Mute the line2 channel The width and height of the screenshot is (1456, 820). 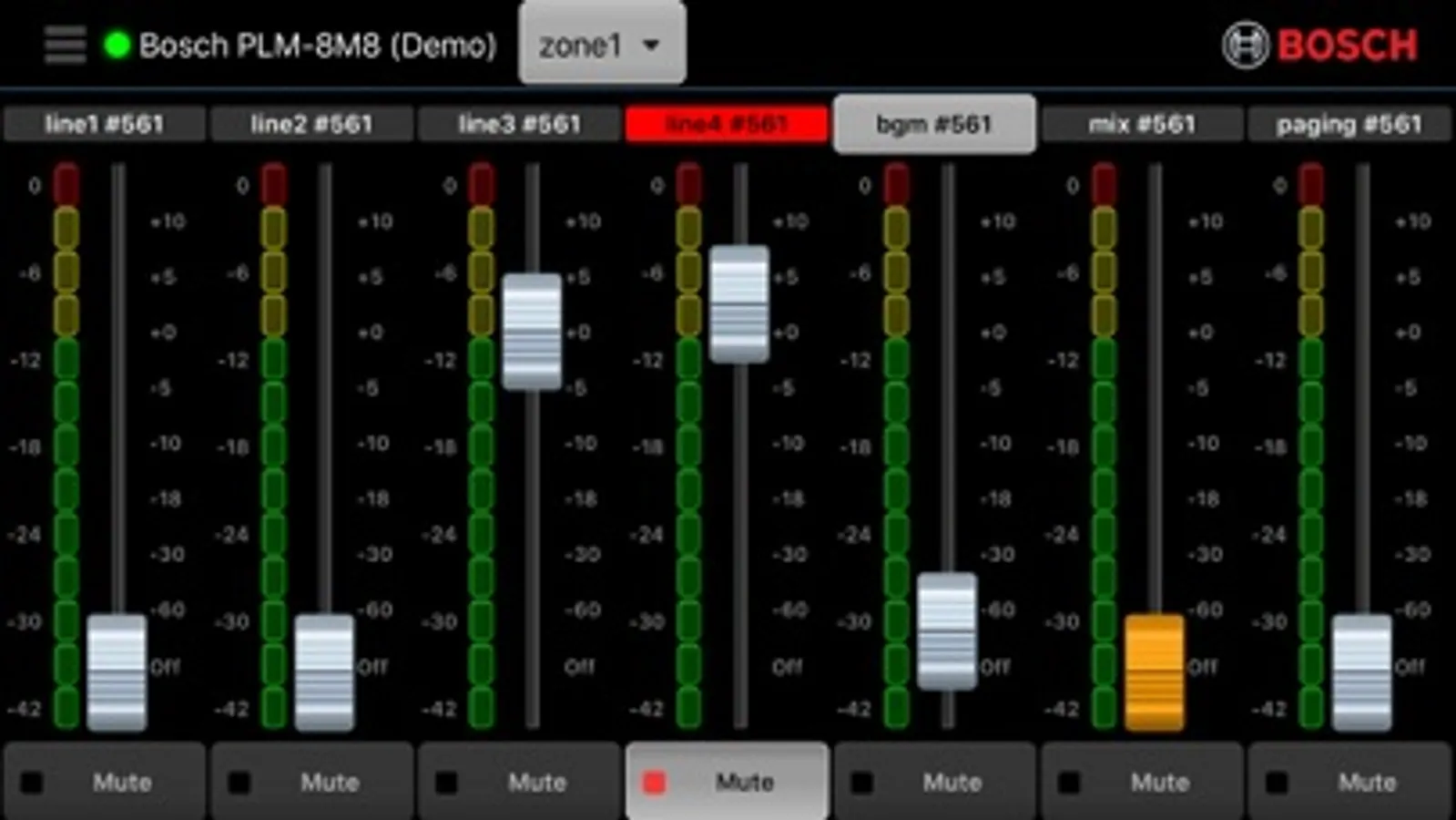[x=312, y=782]
